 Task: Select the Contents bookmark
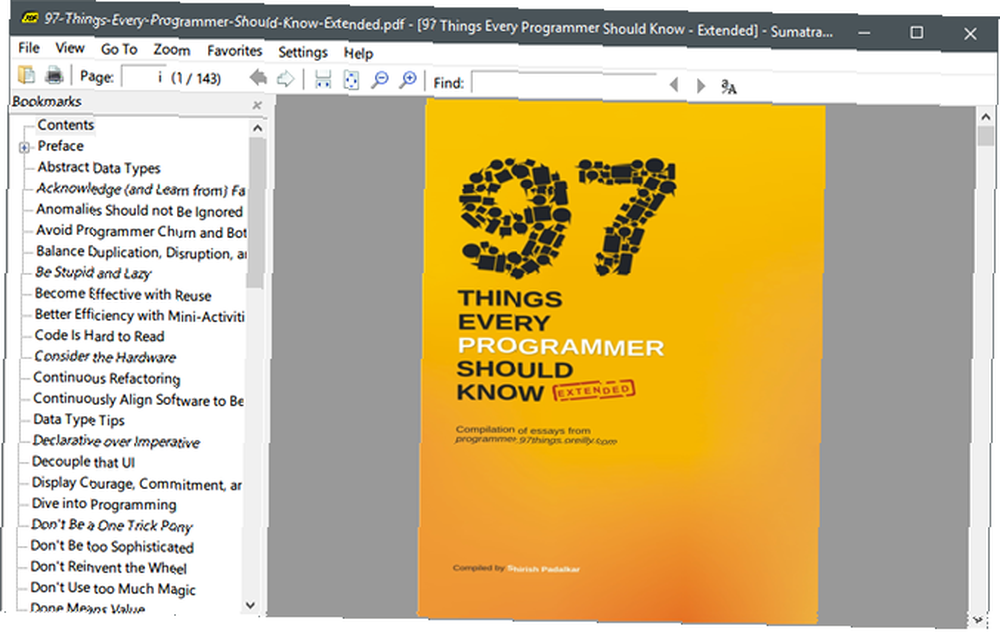pos(65,125)
